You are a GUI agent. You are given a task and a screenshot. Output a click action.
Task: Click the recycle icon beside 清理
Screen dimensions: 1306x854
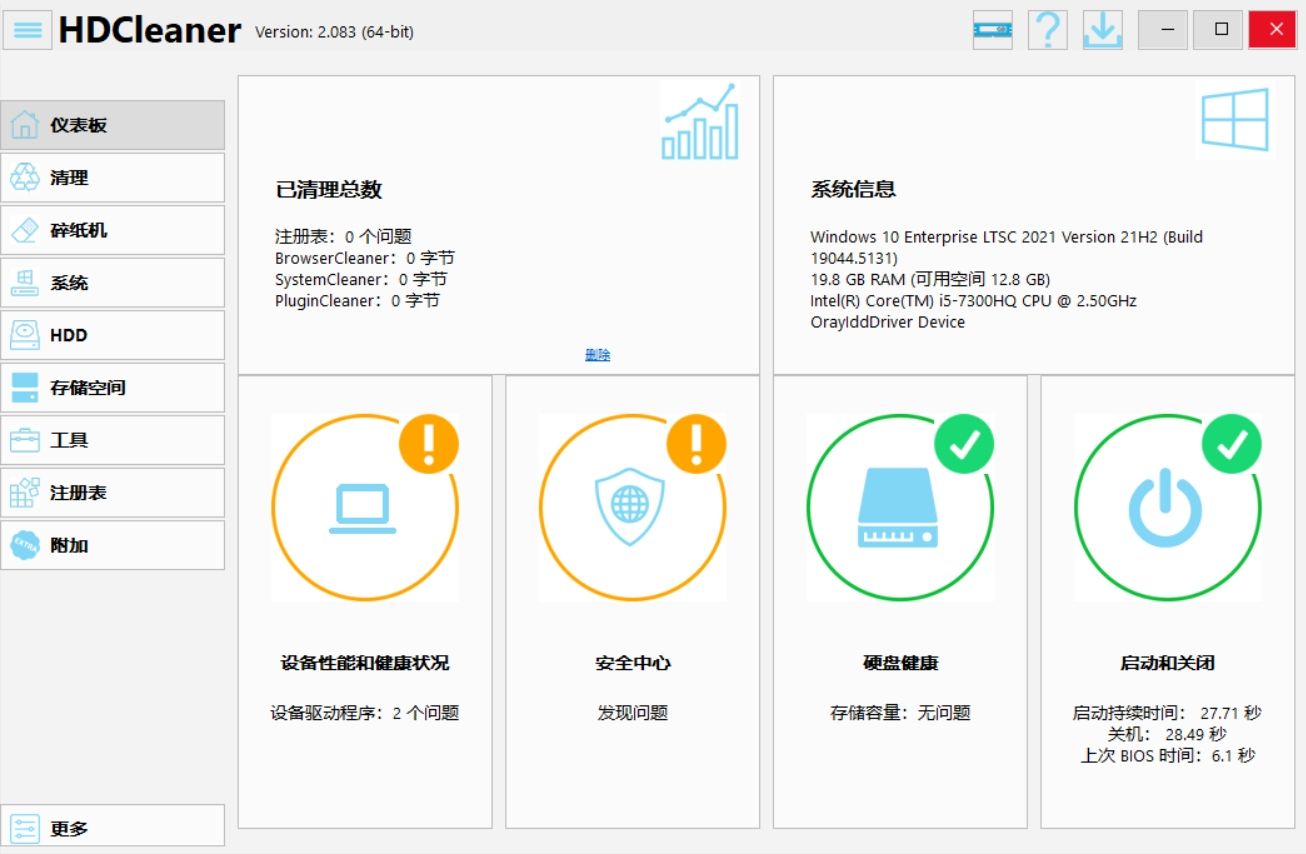point(25,178)
